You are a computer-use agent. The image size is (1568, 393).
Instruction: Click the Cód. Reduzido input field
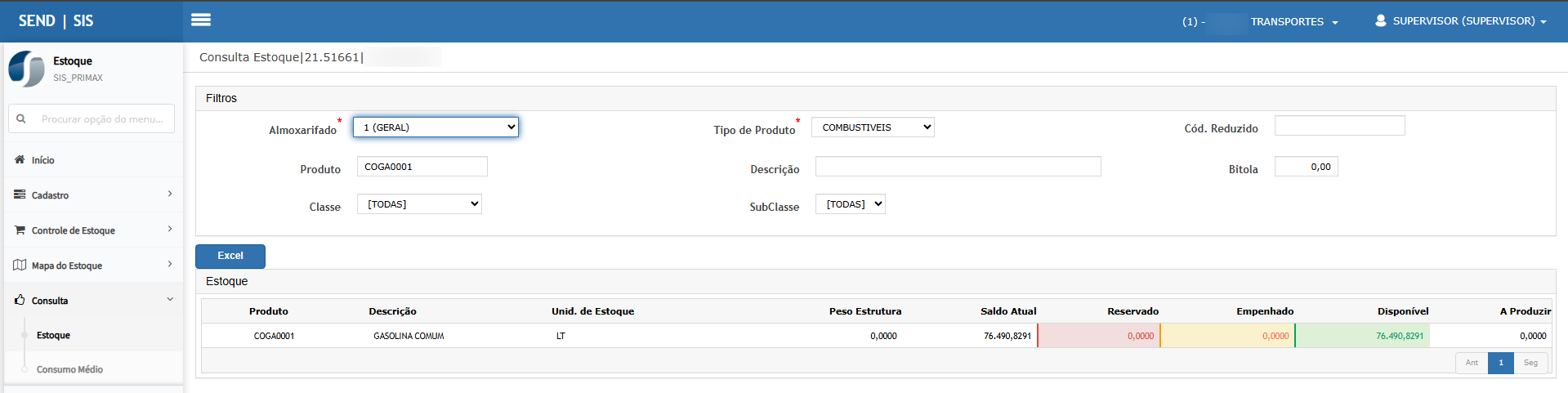pos(1339,126)
